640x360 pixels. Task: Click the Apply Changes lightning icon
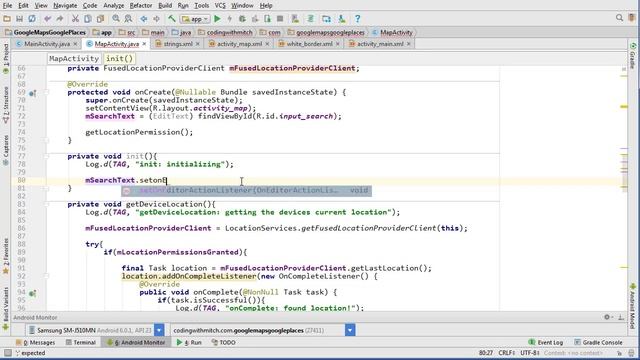point(230,19)
